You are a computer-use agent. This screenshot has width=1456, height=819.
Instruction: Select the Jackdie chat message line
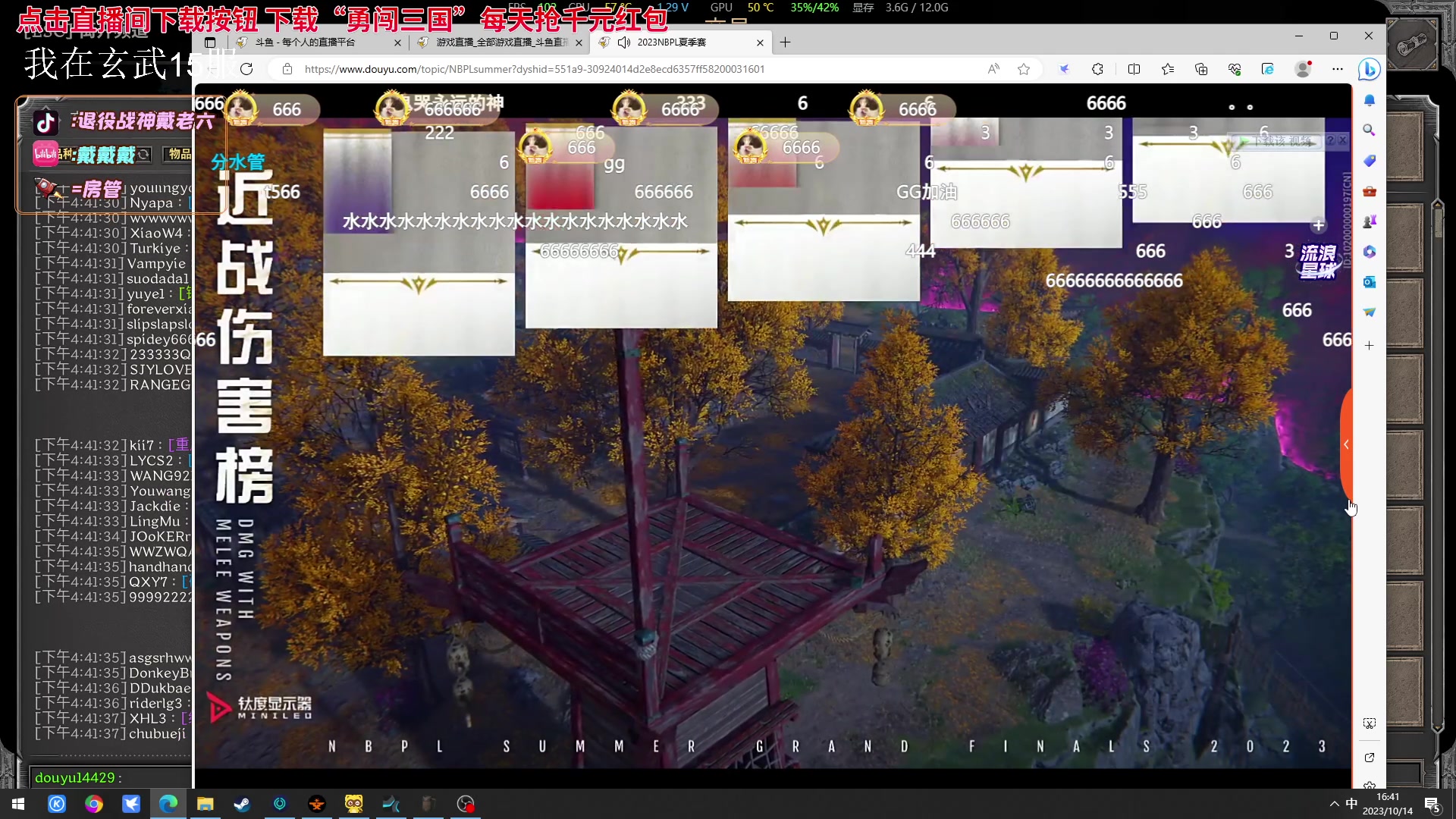click(x=113, y=507)
